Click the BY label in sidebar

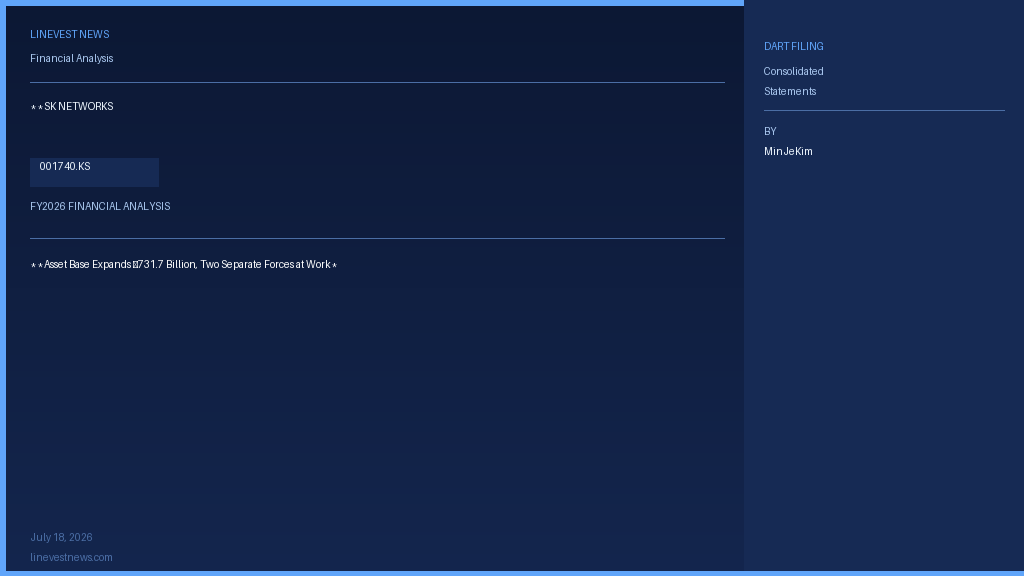[x=770, y=131]
